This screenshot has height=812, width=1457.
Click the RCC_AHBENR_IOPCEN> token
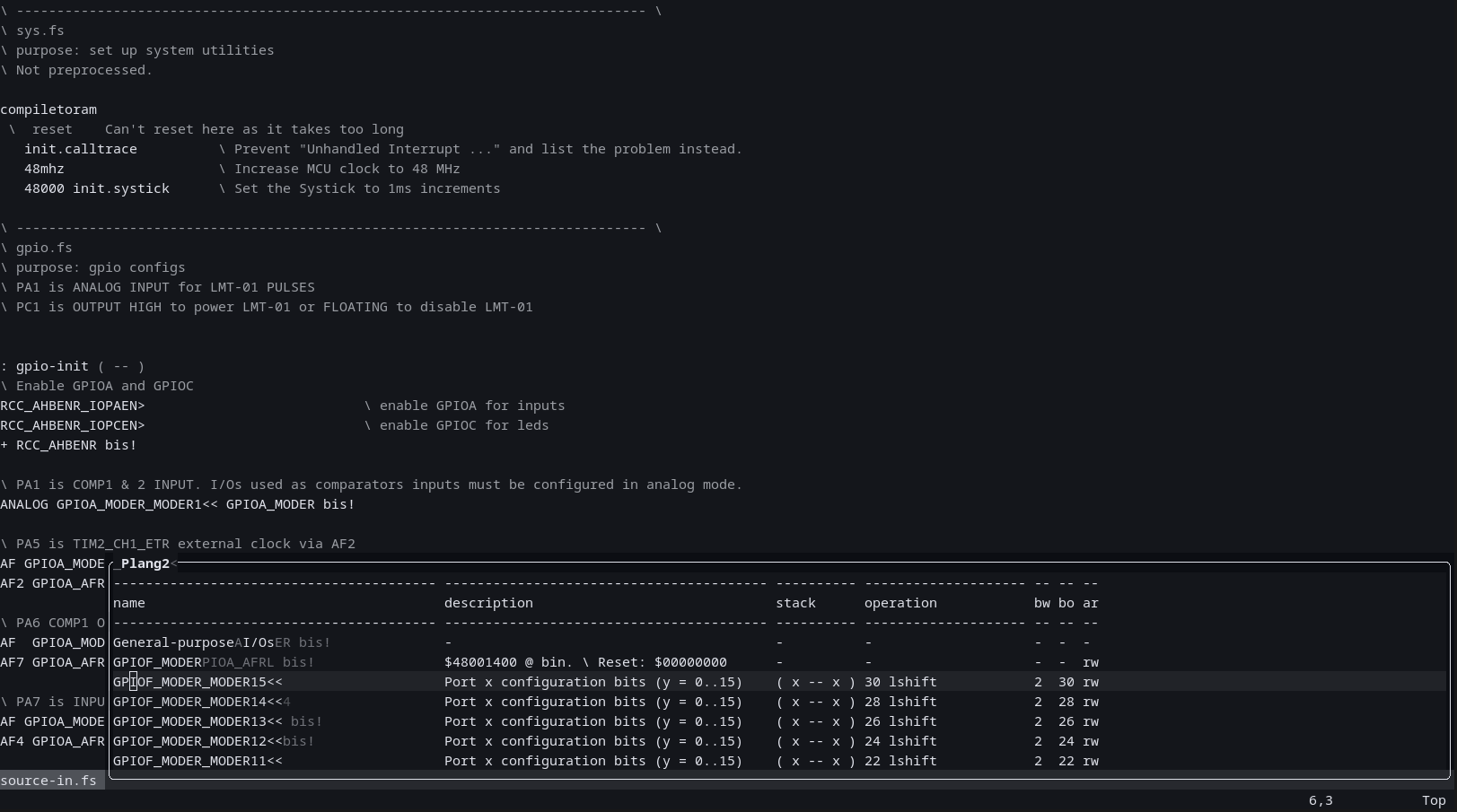(72, 425)
